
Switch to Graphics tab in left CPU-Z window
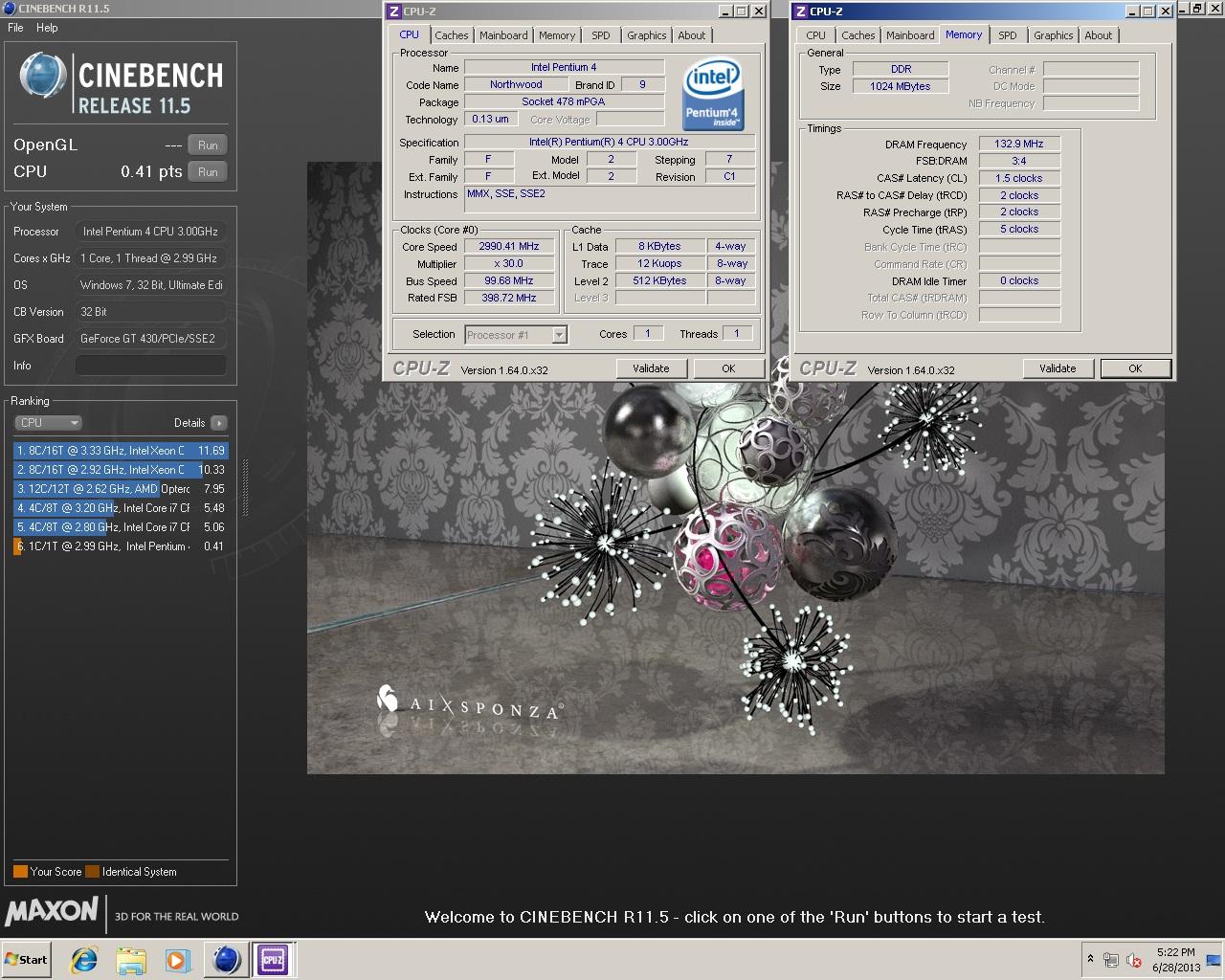[x=647, y=35]
